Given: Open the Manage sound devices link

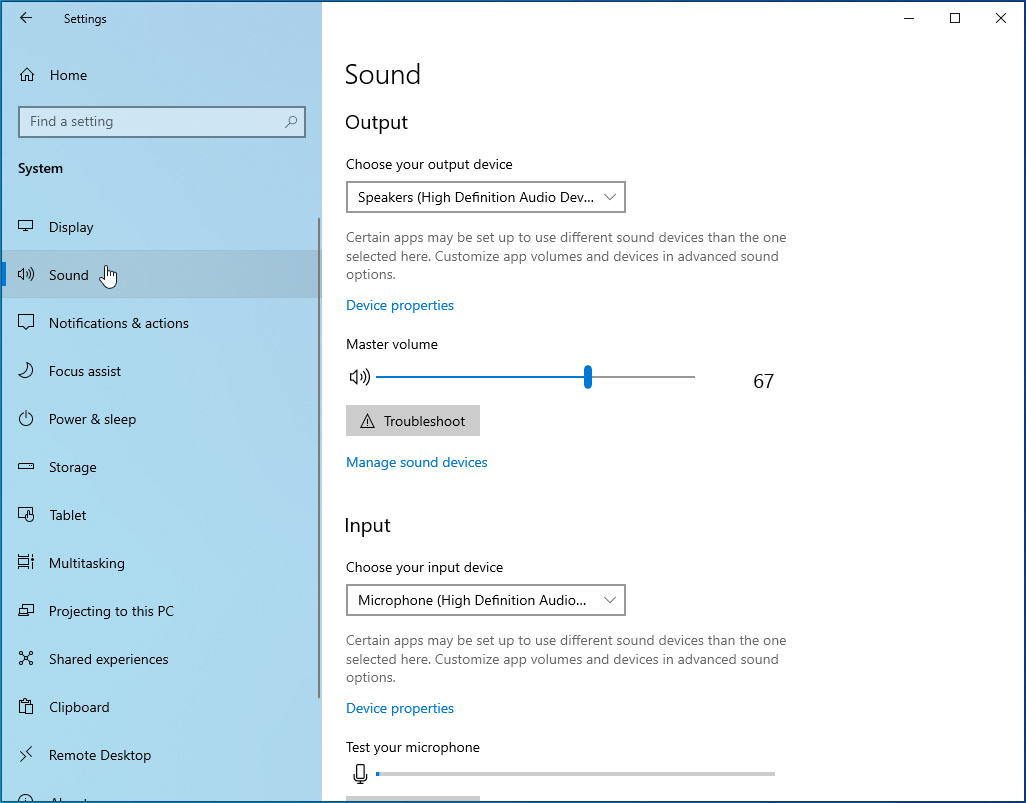Looking at the screenshot, I should [416, 462].
